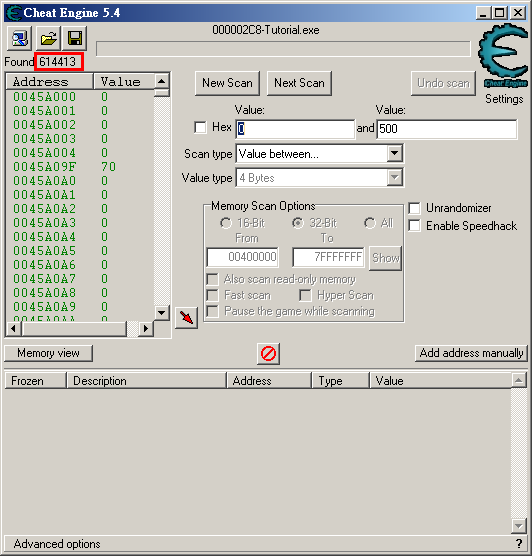Click the Type column header
Image resolution: width=532 pixels, height=556 pixels.
tap(341, 380)
